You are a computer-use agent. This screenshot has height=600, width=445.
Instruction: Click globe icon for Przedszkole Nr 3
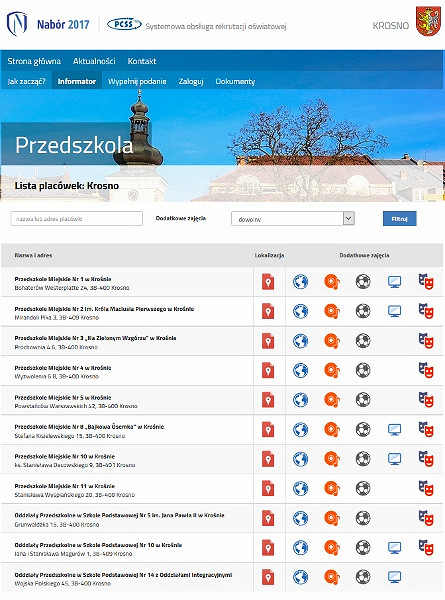(300, 341)
